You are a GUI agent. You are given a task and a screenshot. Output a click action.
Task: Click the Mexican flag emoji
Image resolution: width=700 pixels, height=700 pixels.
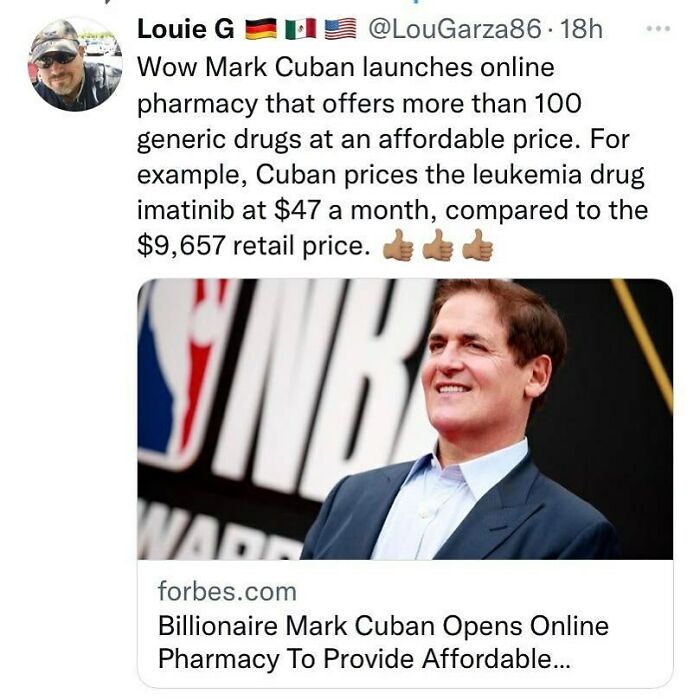[300, 29]
